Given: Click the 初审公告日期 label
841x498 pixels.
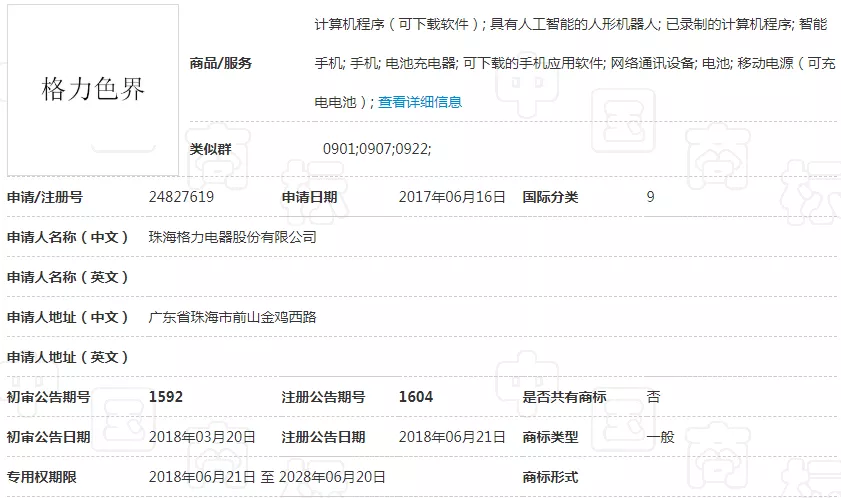Looking at the screenshot, I should (x=48, y=437).
